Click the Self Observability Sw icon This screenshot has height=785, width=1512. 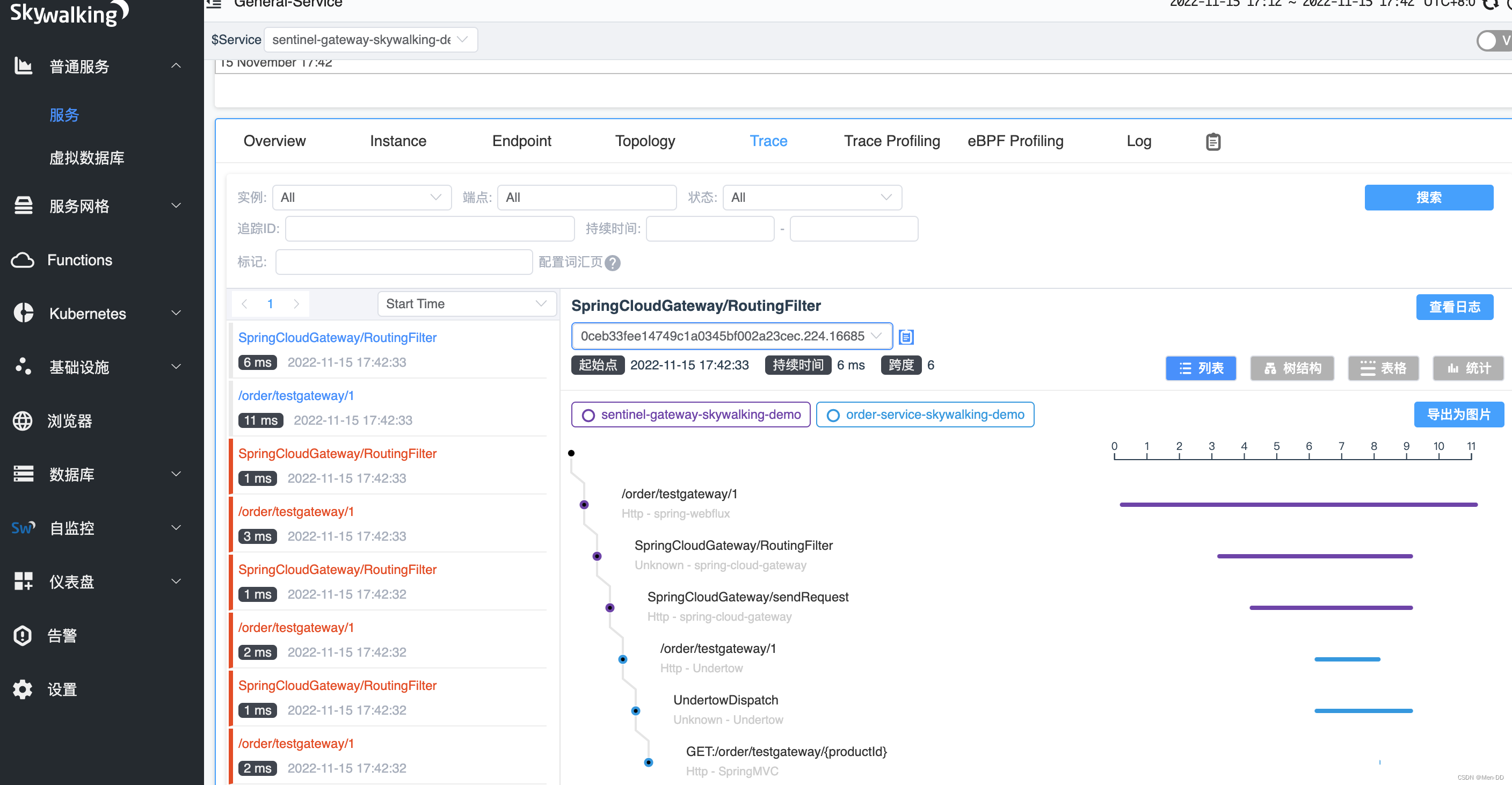point(24,528)
